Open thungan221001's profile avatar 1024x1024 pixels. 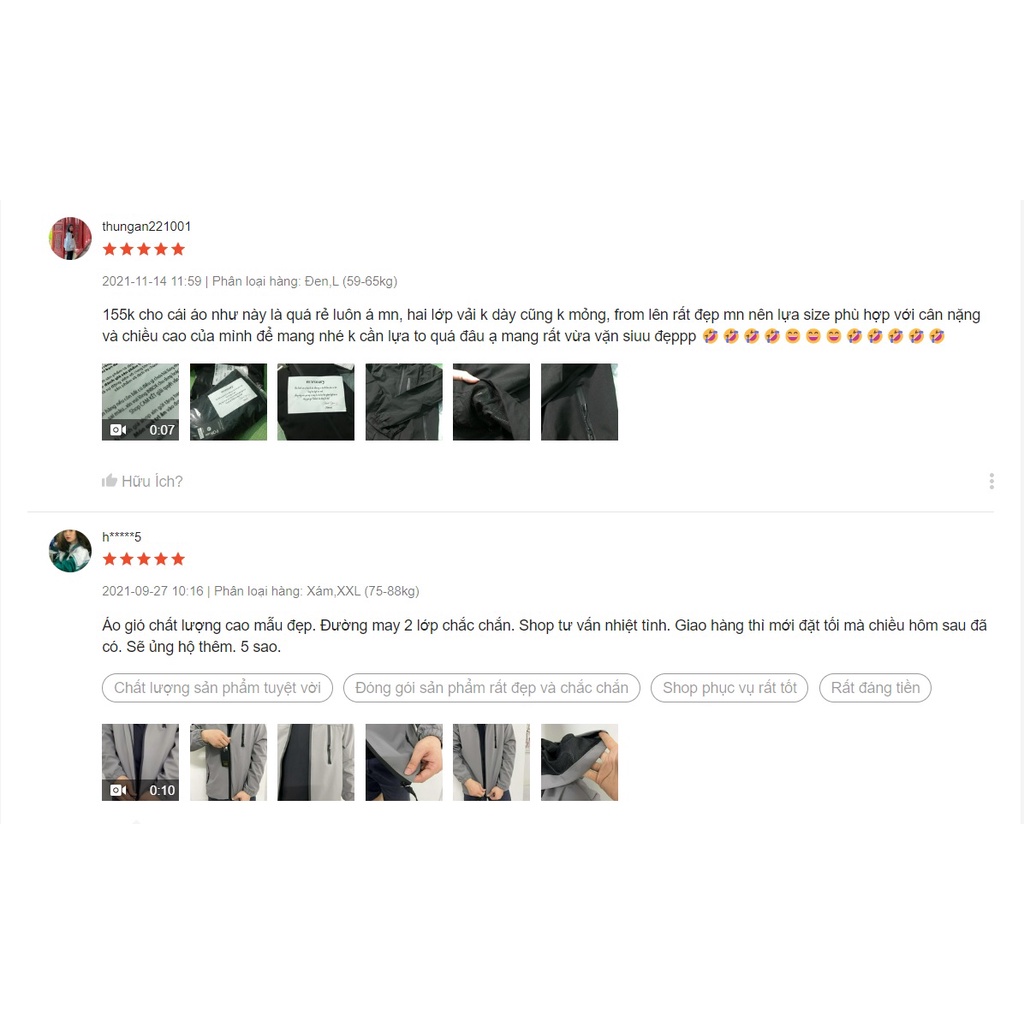(x=71, y=238)
